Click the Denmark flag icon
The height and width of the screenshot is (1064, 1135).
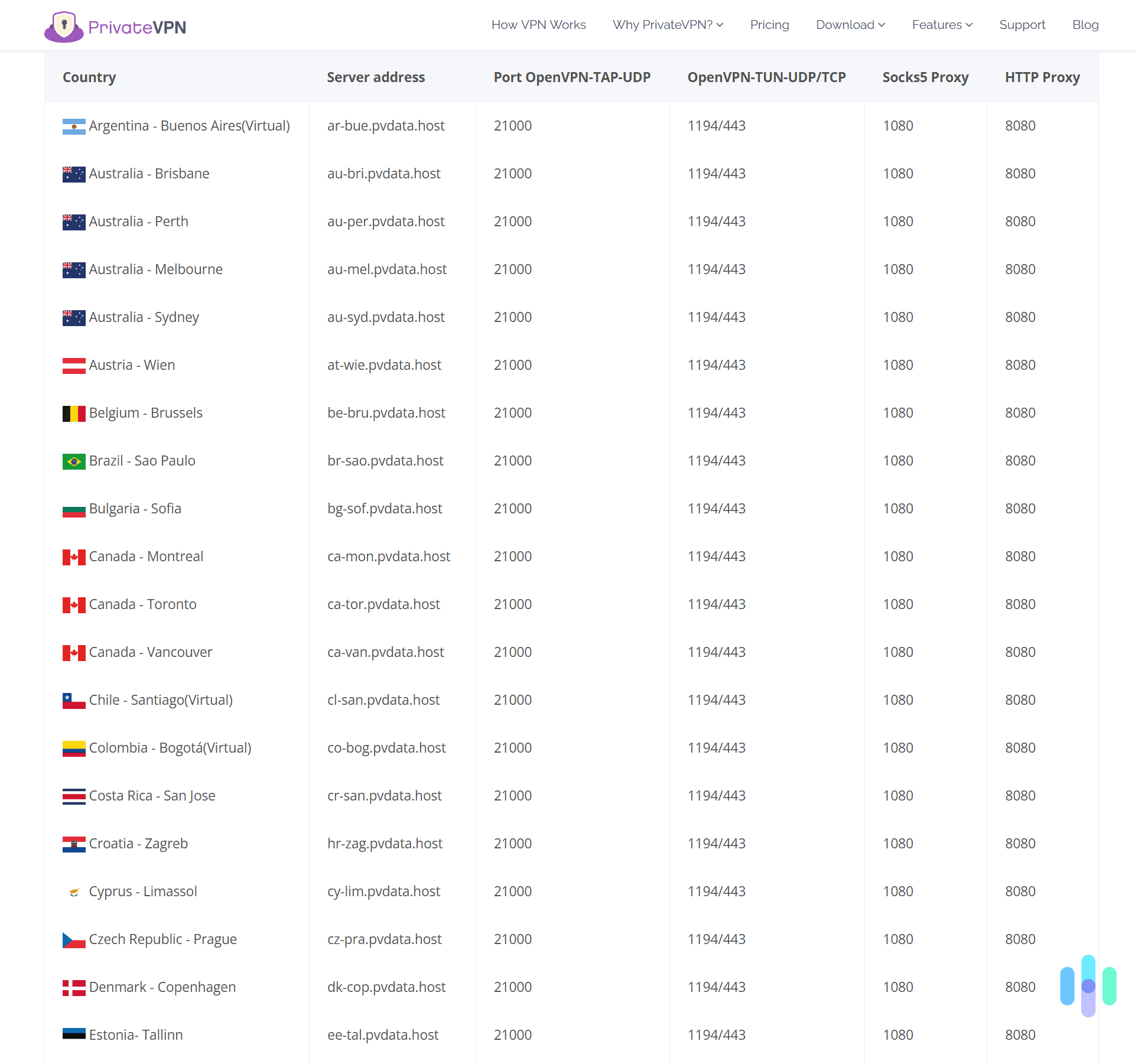pos(74,987)
